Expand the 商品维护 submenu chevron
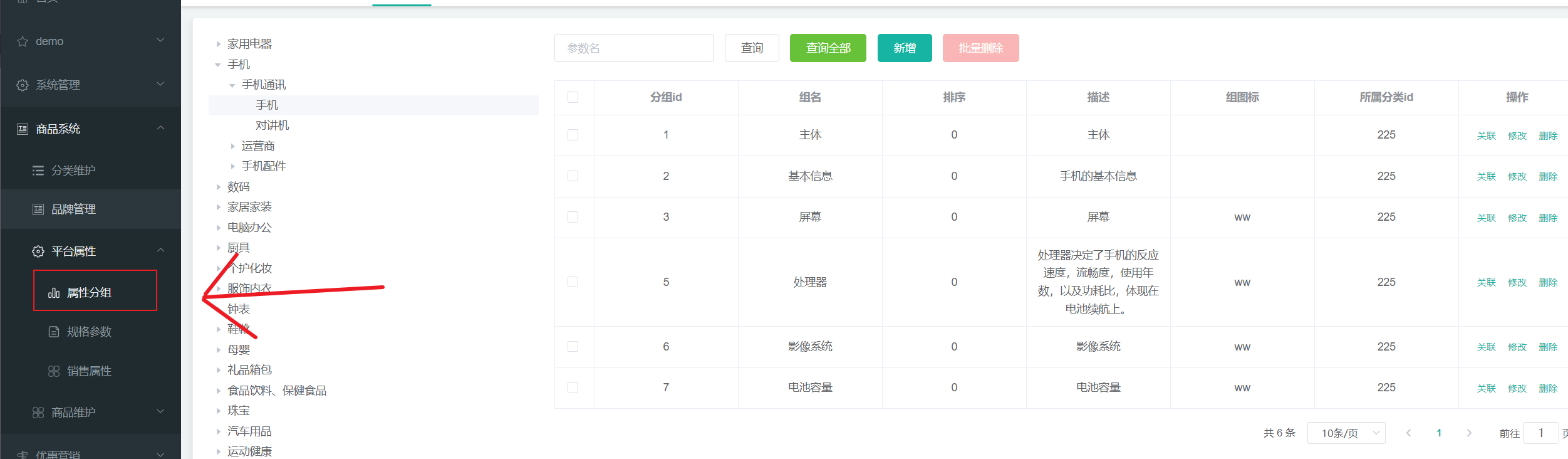The height and width of the screenshot is (459, 1568). (160, 411)
